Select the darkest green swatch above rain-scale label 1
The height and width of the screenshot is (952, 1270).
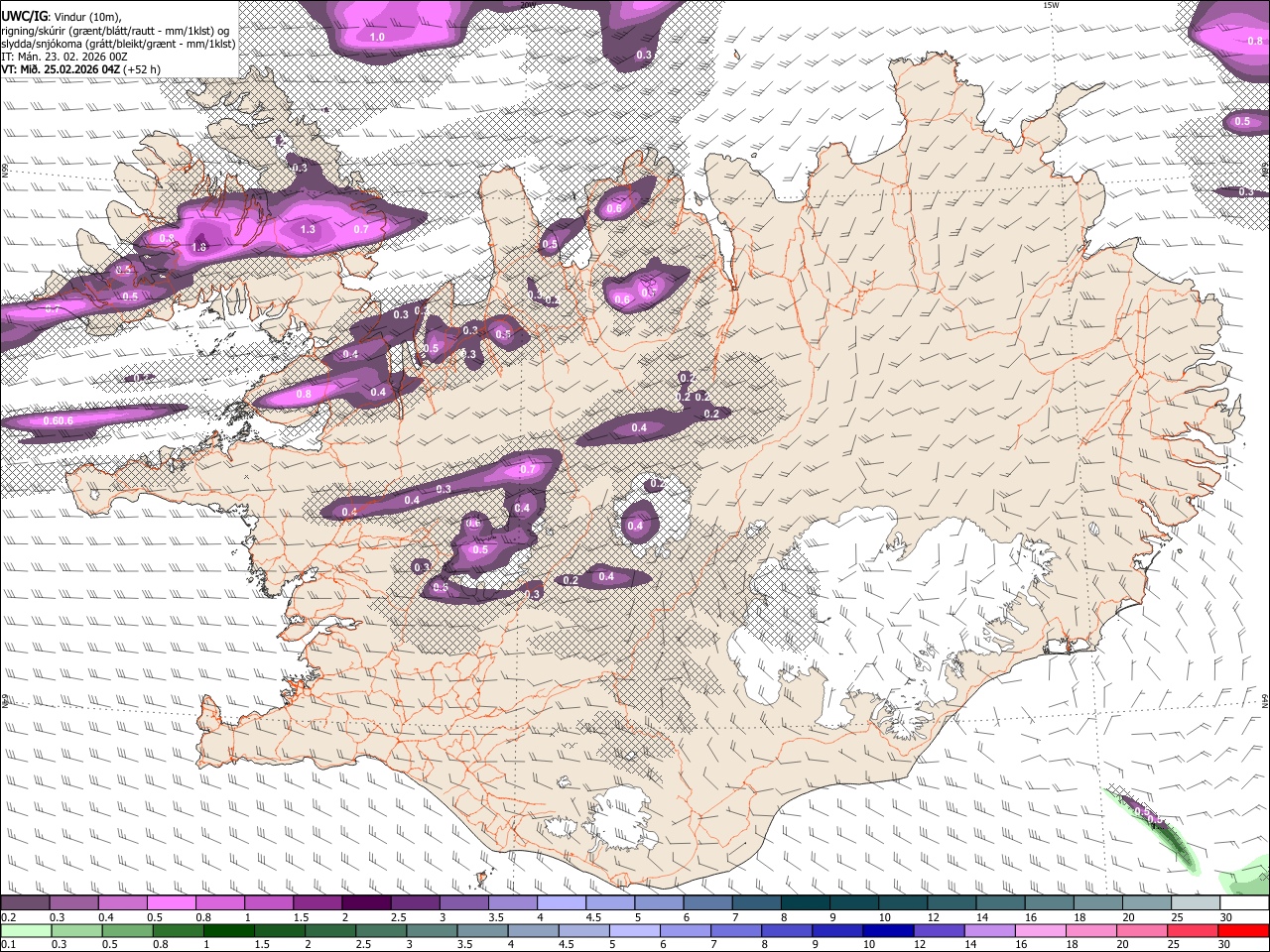228,930
